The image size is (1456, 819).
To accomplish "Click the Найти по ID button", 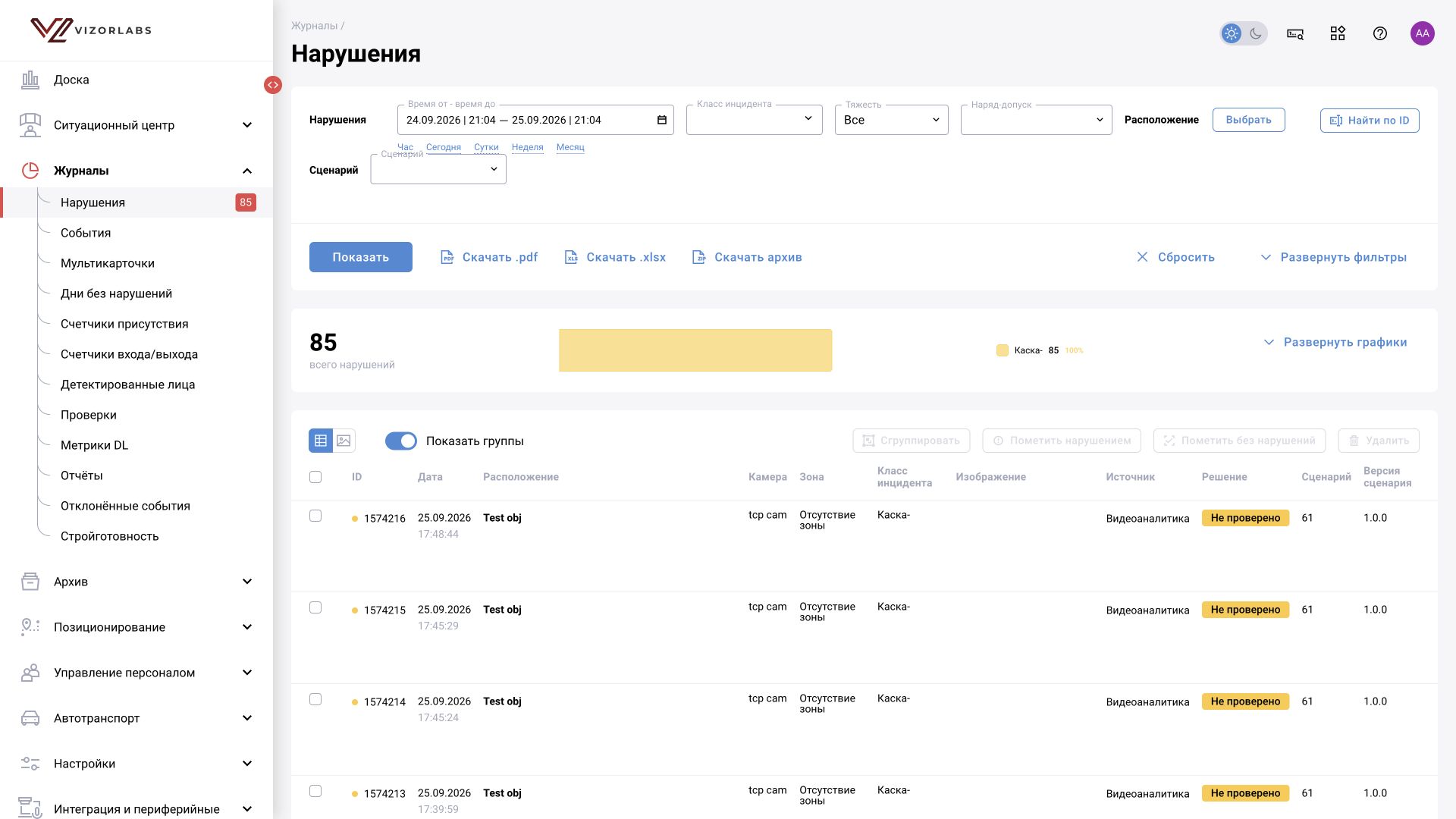I will [x=1370, y=121].
